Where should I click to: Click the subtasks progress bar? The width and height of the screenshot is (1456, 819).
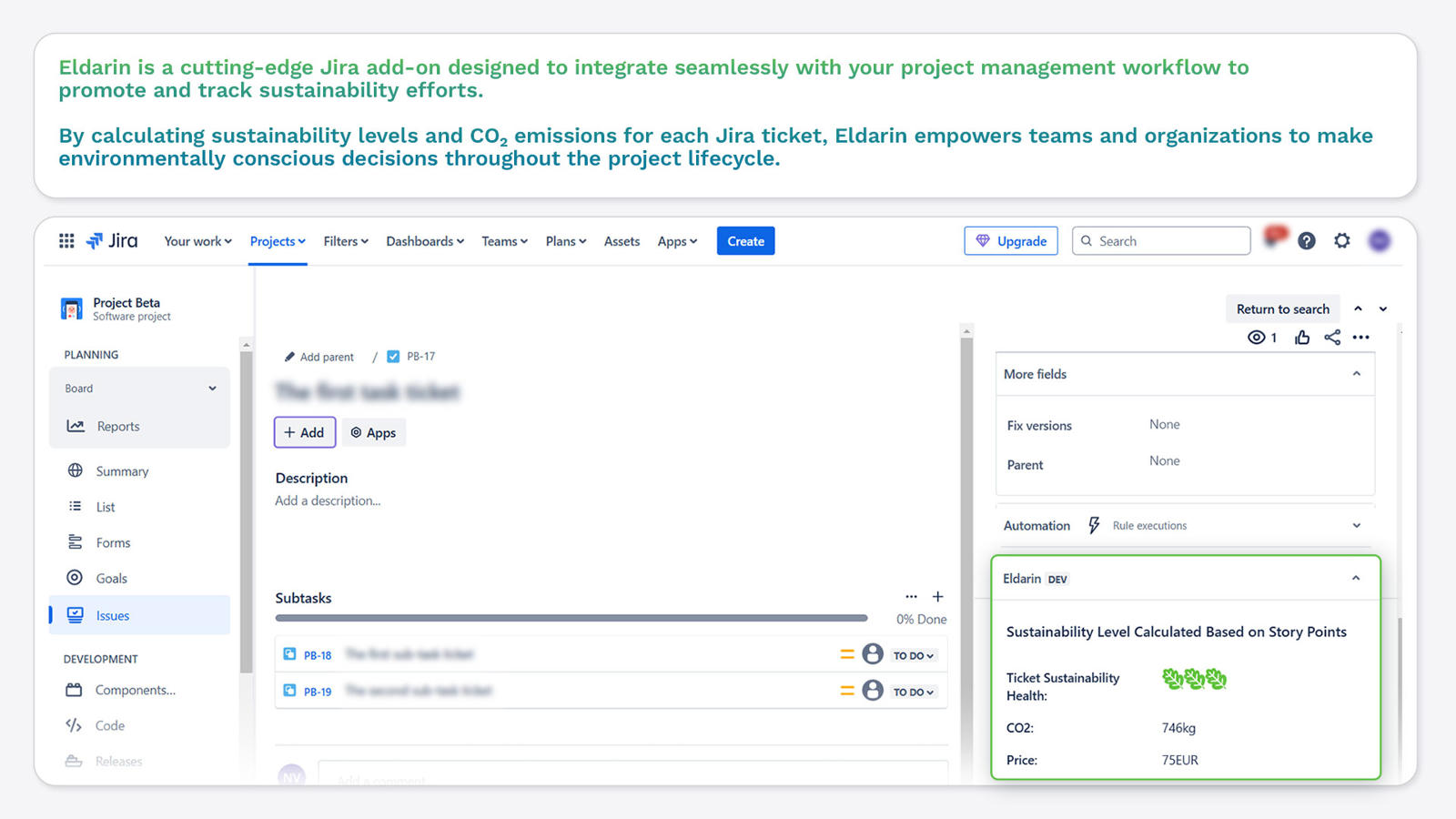point(571,618)
